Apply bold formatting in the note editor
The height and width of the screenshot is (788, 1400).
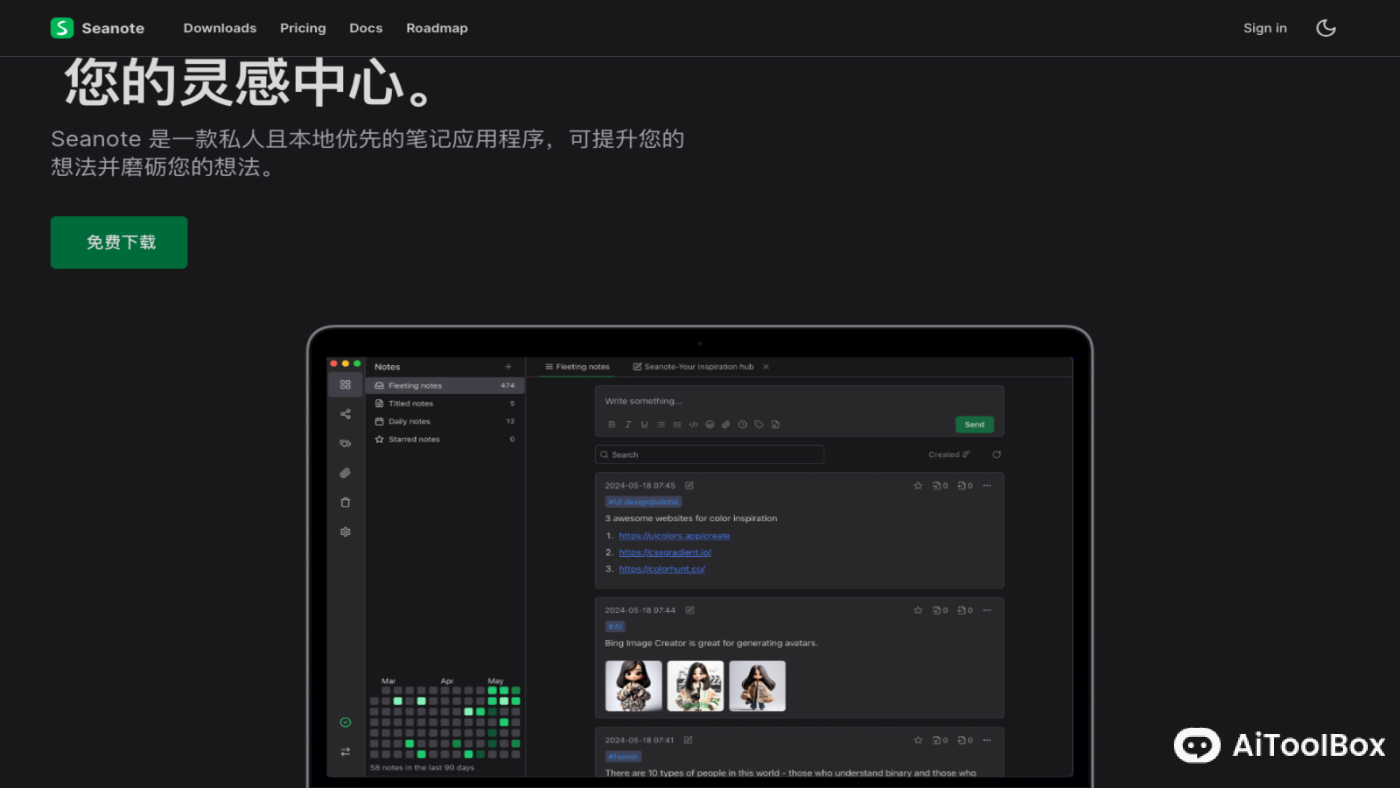coord(611,424)
